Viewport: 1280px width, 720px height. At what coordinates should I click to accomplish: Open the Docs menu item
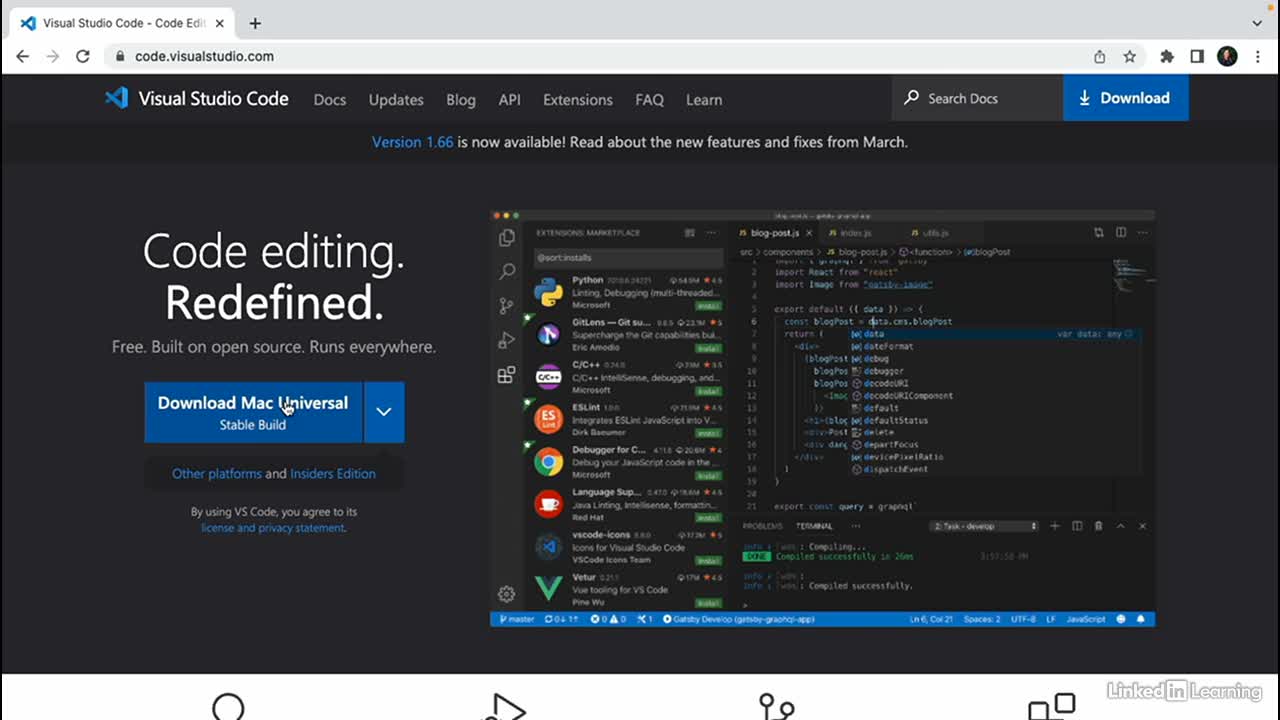(x=329, y=100)
